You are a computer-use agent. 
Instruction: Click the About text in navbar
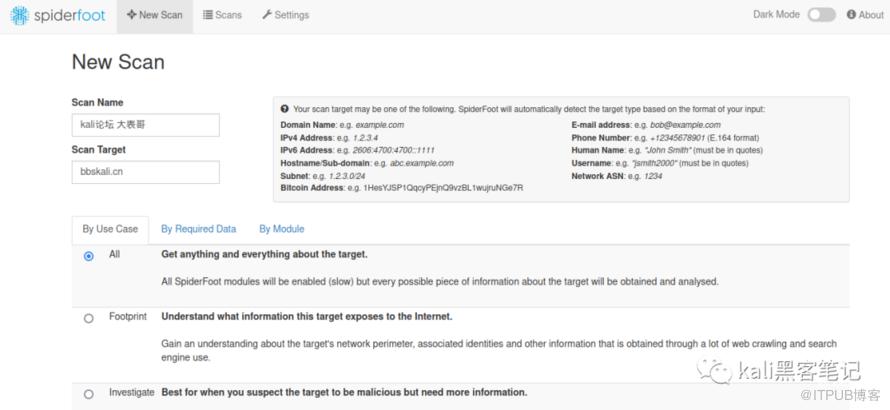(x=871, y=15)
